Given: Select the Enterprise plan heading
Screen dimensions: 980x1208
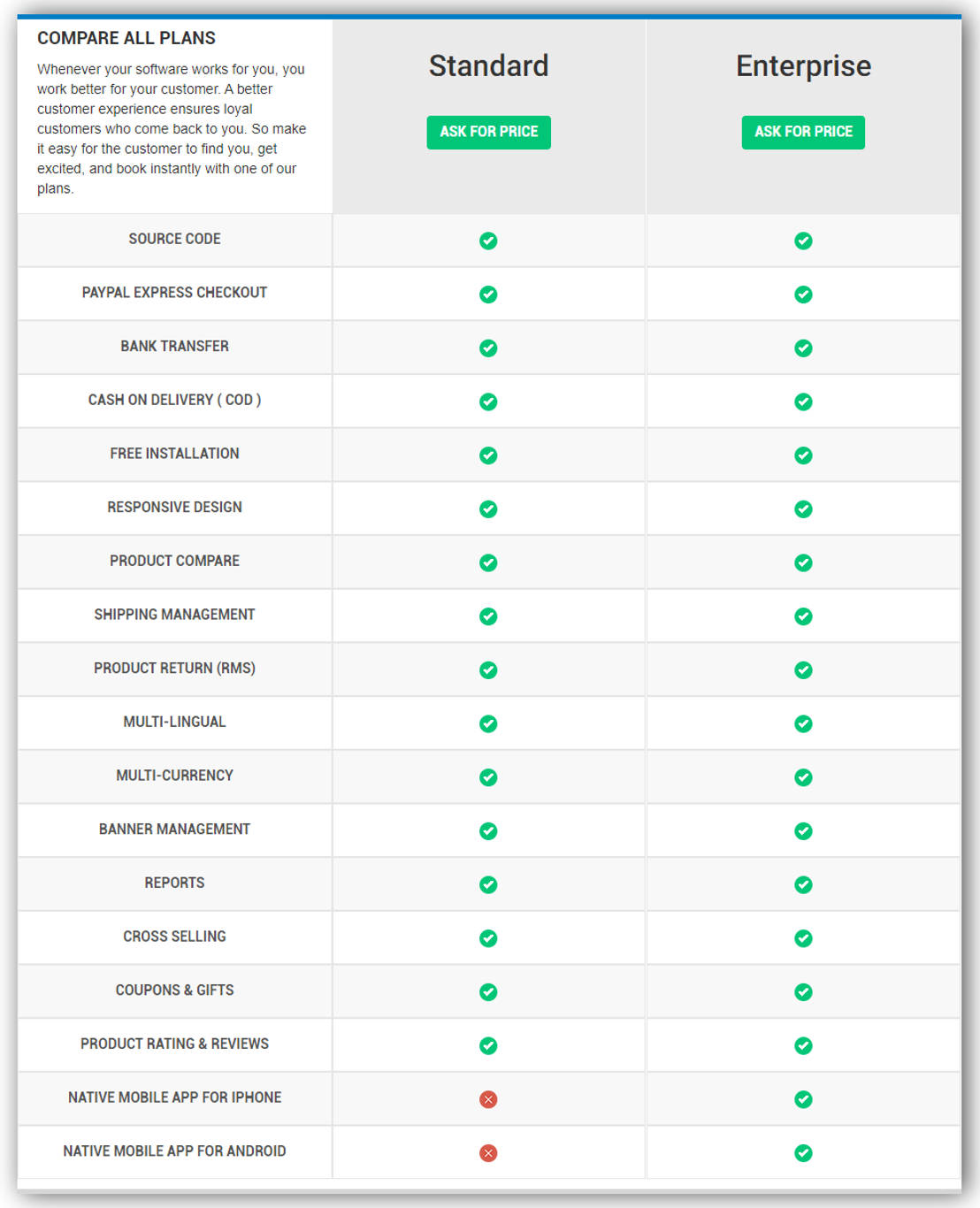Looking at the screenshot, I should [x=803, y=66].
